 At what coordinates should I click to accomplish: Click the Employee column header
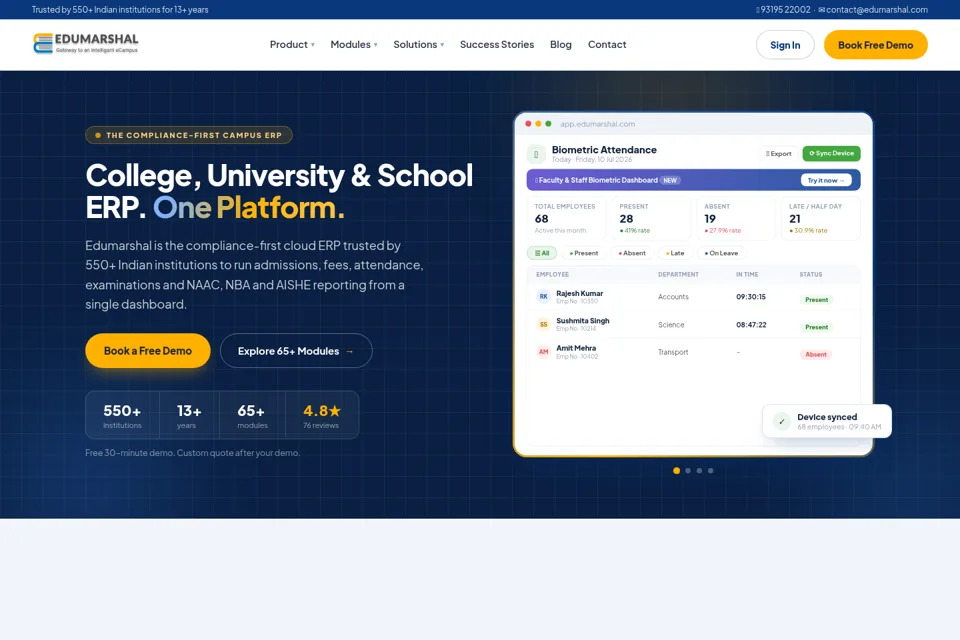pyautogui.click(x=552, y=274)
